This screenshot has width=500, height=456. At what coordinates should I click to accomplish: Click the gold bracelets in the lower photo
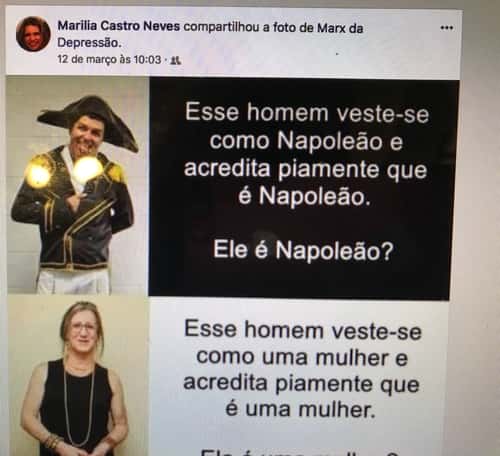(51, 442)
